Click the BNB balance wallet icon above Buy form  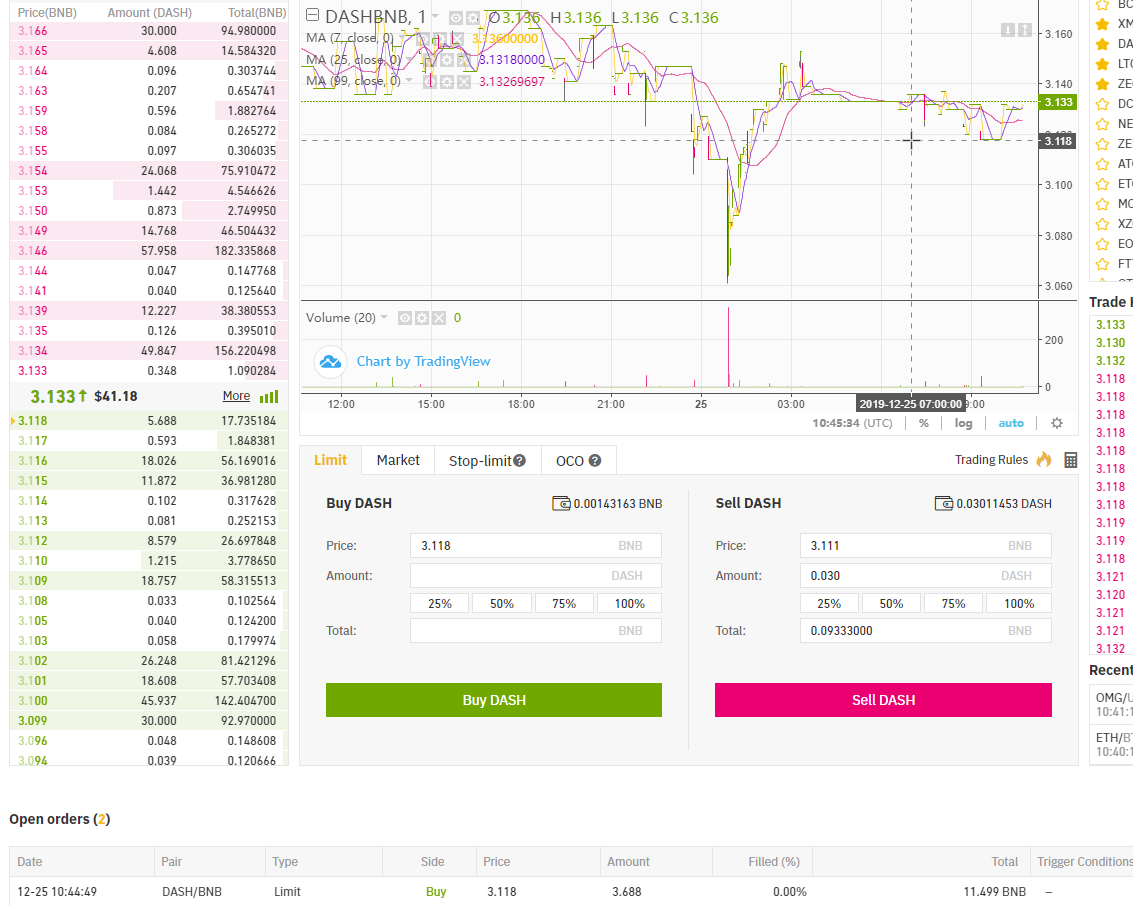tap(561, 503)
